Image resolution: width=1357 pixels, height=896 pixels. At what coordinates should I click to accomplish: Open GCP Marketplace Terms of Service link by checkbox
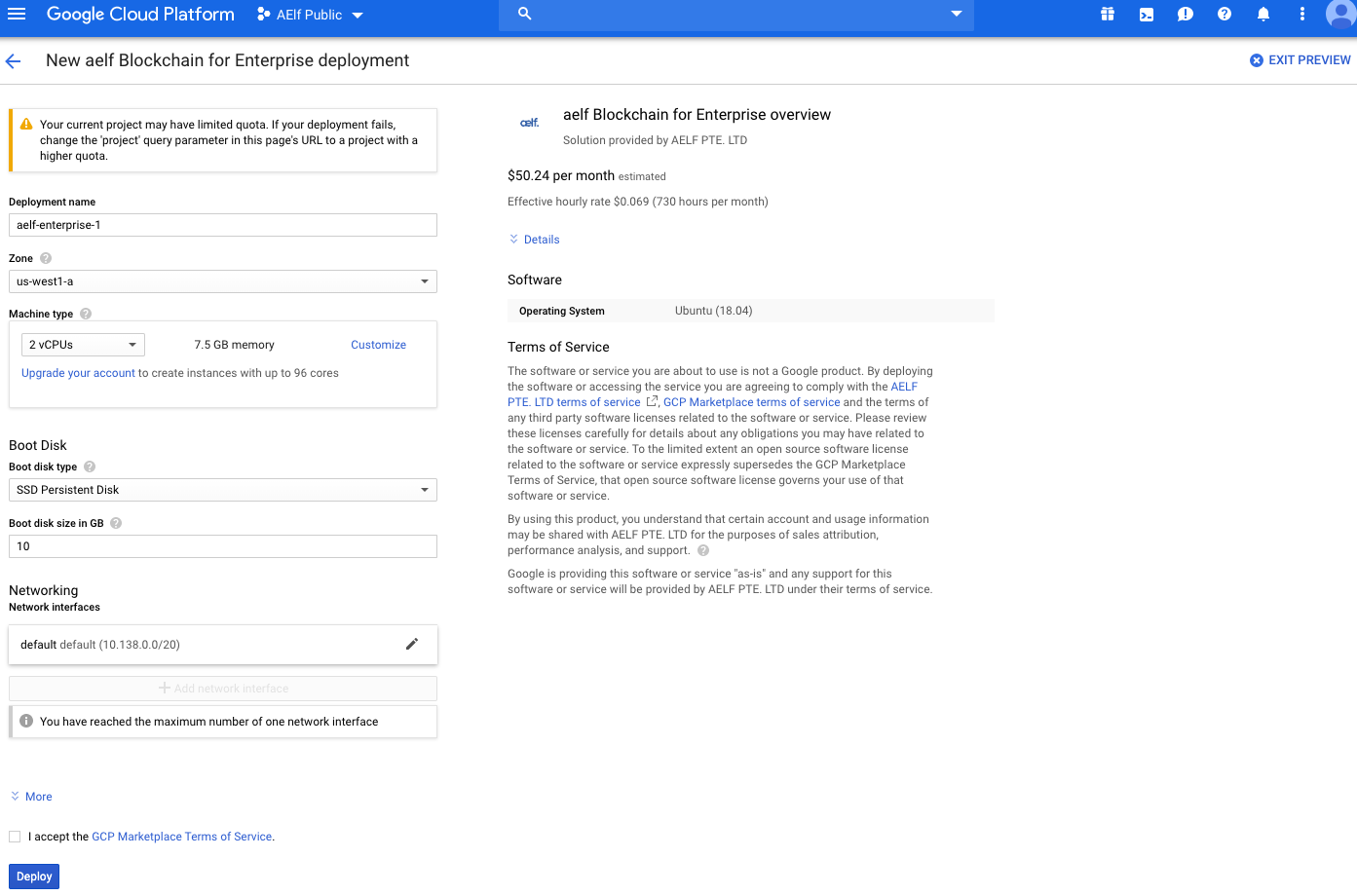182,837
